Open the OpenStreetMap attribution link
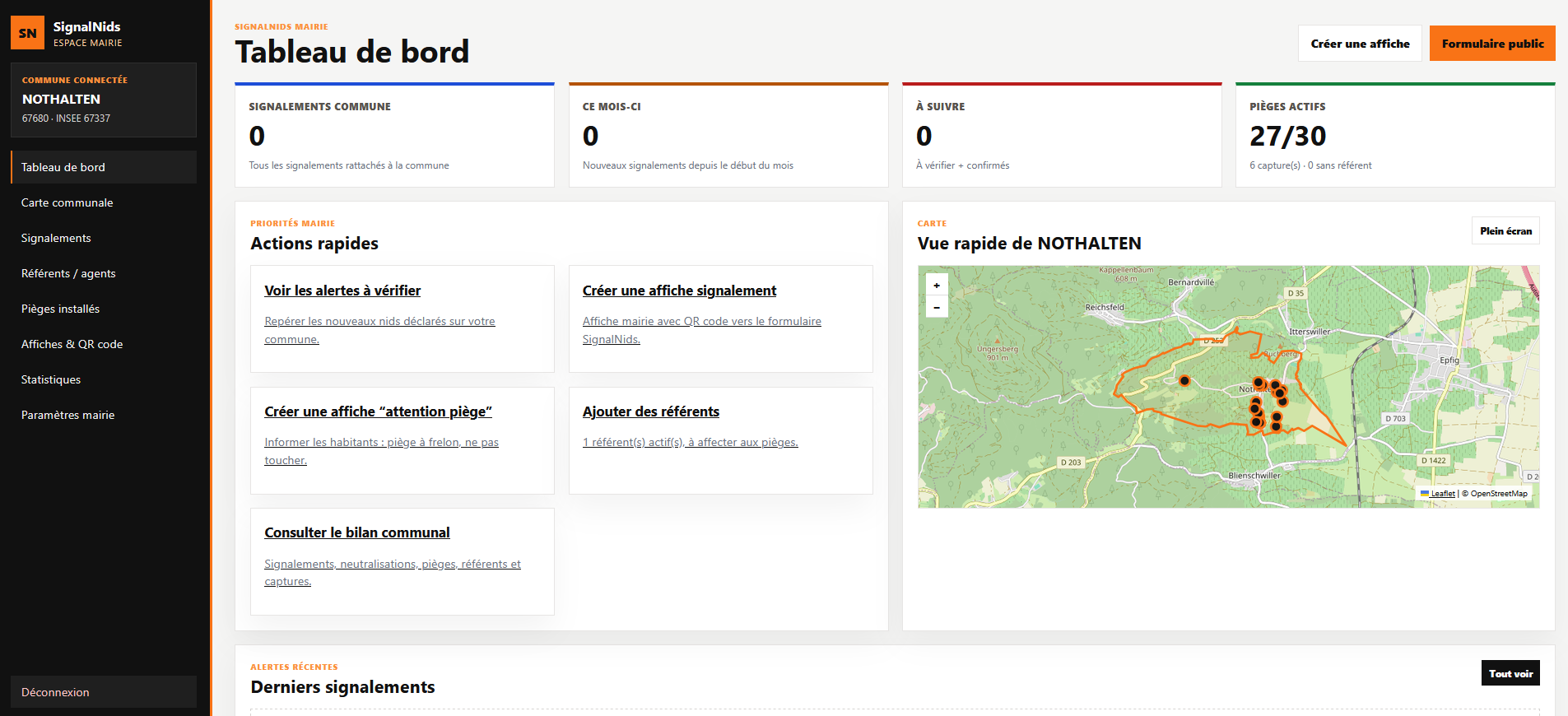Screen dimensions: 1568x716 (x=1499, y=494)
